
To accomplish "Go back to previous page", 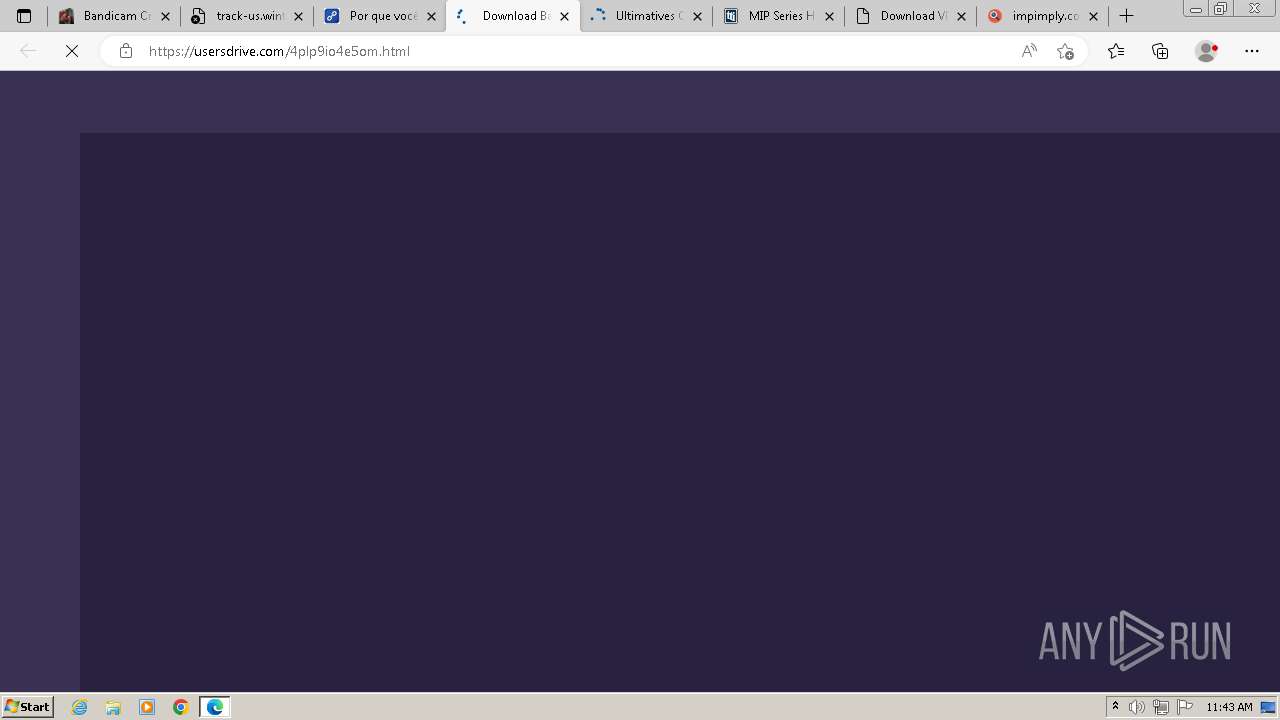I will (x=28, y=51).
